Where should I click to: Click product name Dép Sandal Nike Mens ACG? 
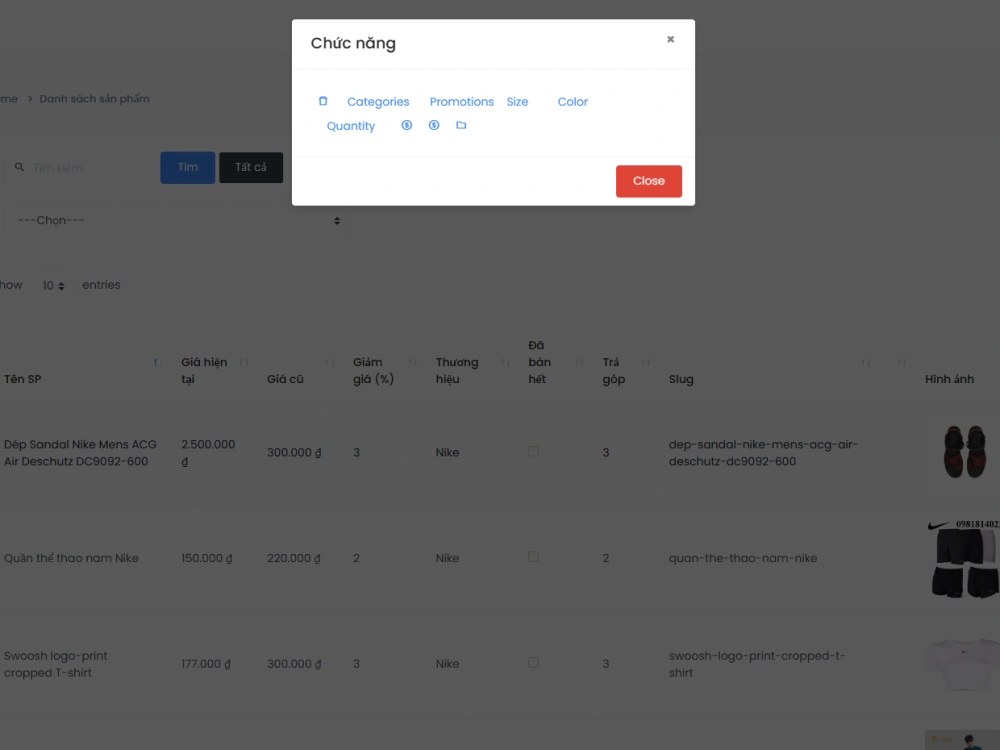80,453
